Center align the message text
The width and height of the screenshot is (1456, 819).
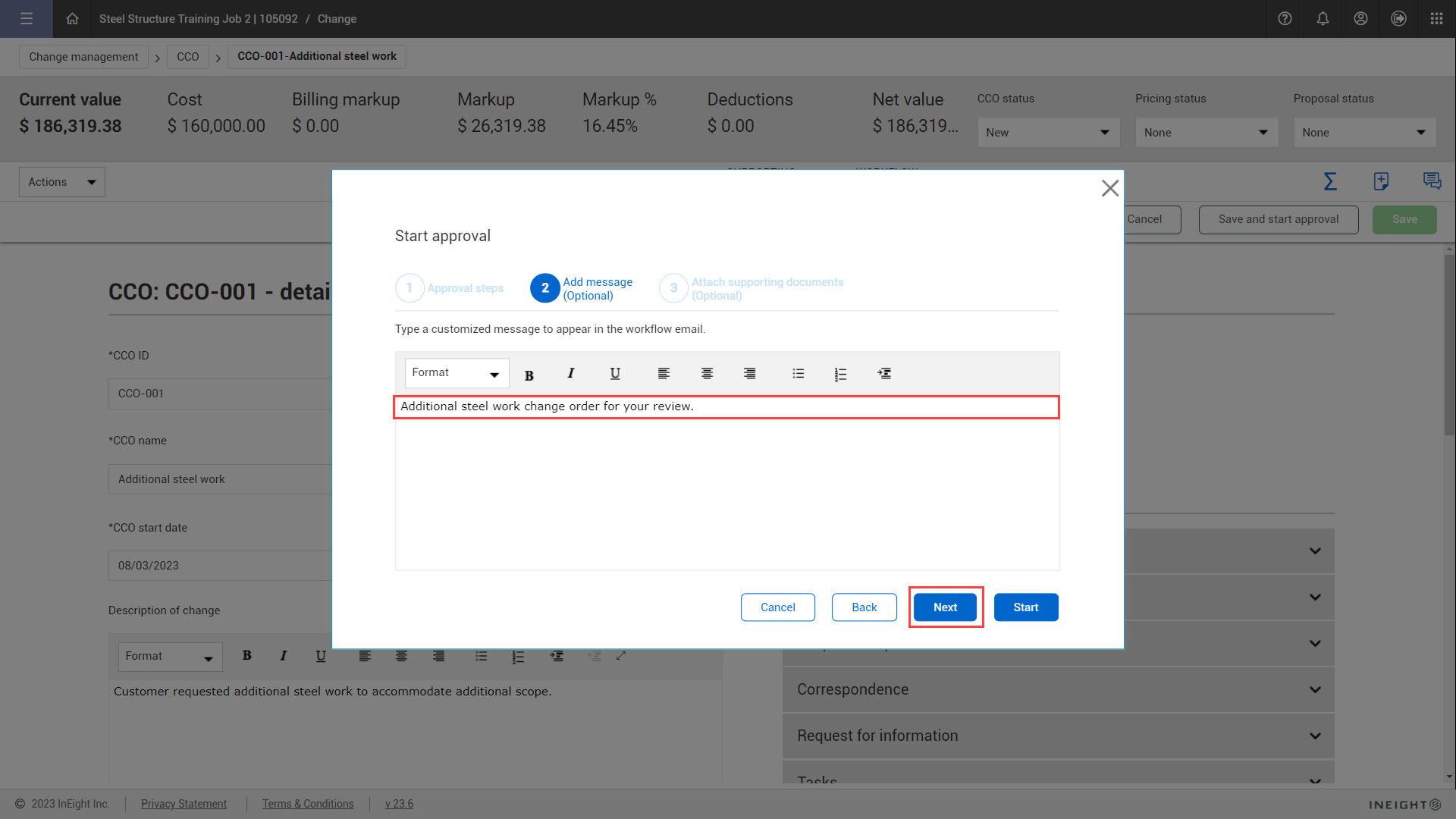[x=707, y=373]
